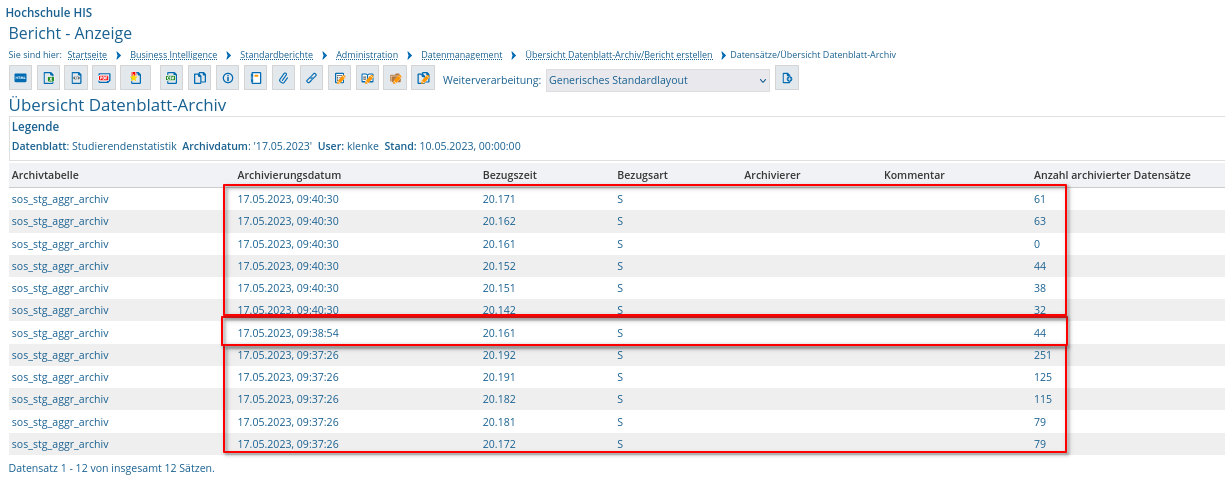Export report as HTML
Image resolution: width=1225 pixels, height=486 pixels.
[x=21, y=79]
